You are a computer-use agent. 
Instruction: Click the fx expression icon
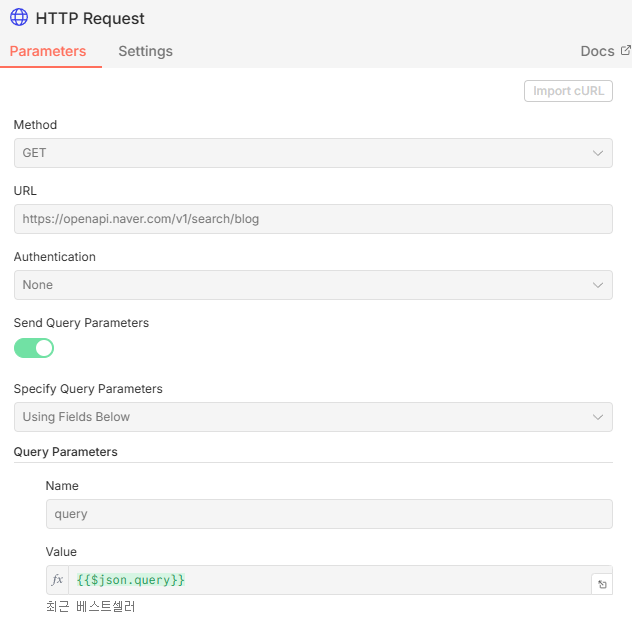click(x=57, y=580)
